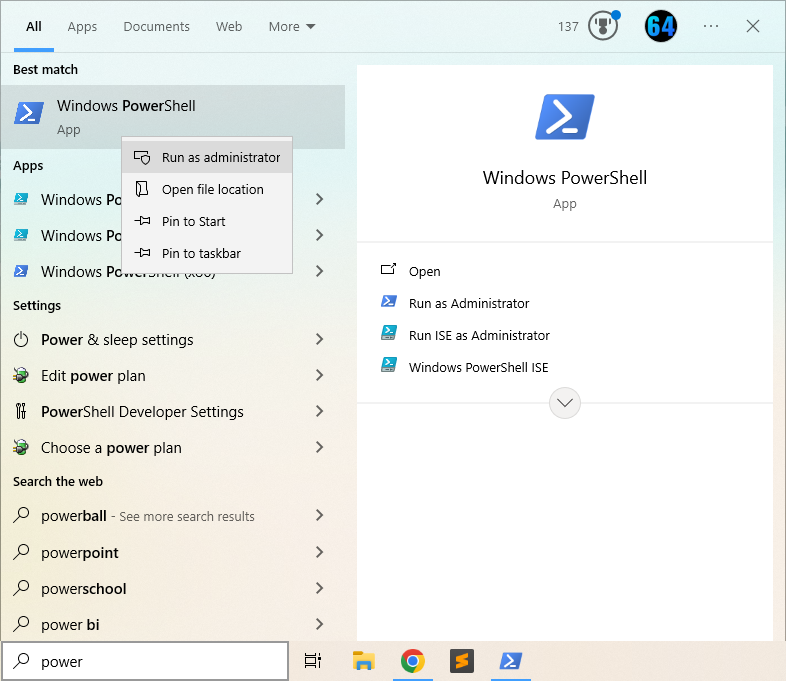Viewport: 786px width, 681px height.
Task: Click the magnifier icon beside powerschool
Action: pyautogui.click(x=21, y=588)
